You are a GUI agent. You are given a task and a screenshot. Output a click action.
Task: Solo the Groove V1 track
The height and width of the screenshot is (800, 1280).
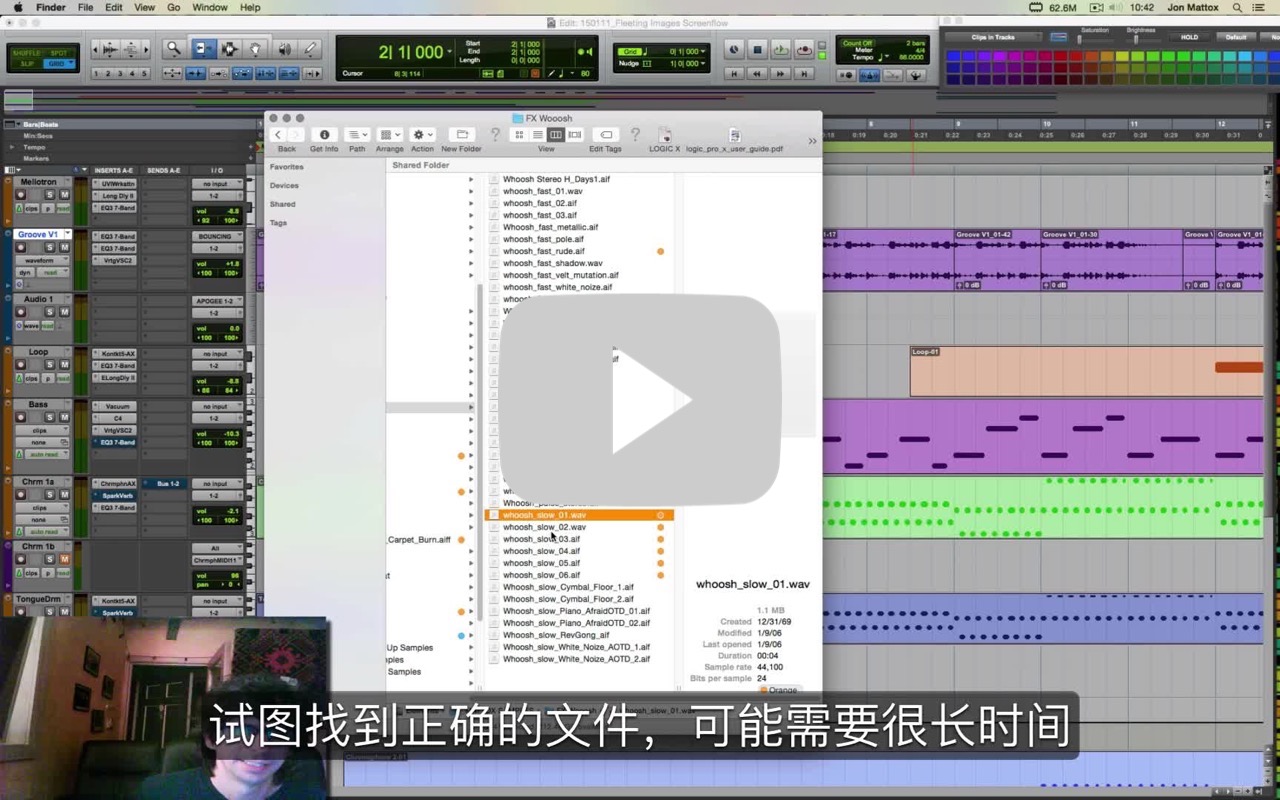[49, 247]
